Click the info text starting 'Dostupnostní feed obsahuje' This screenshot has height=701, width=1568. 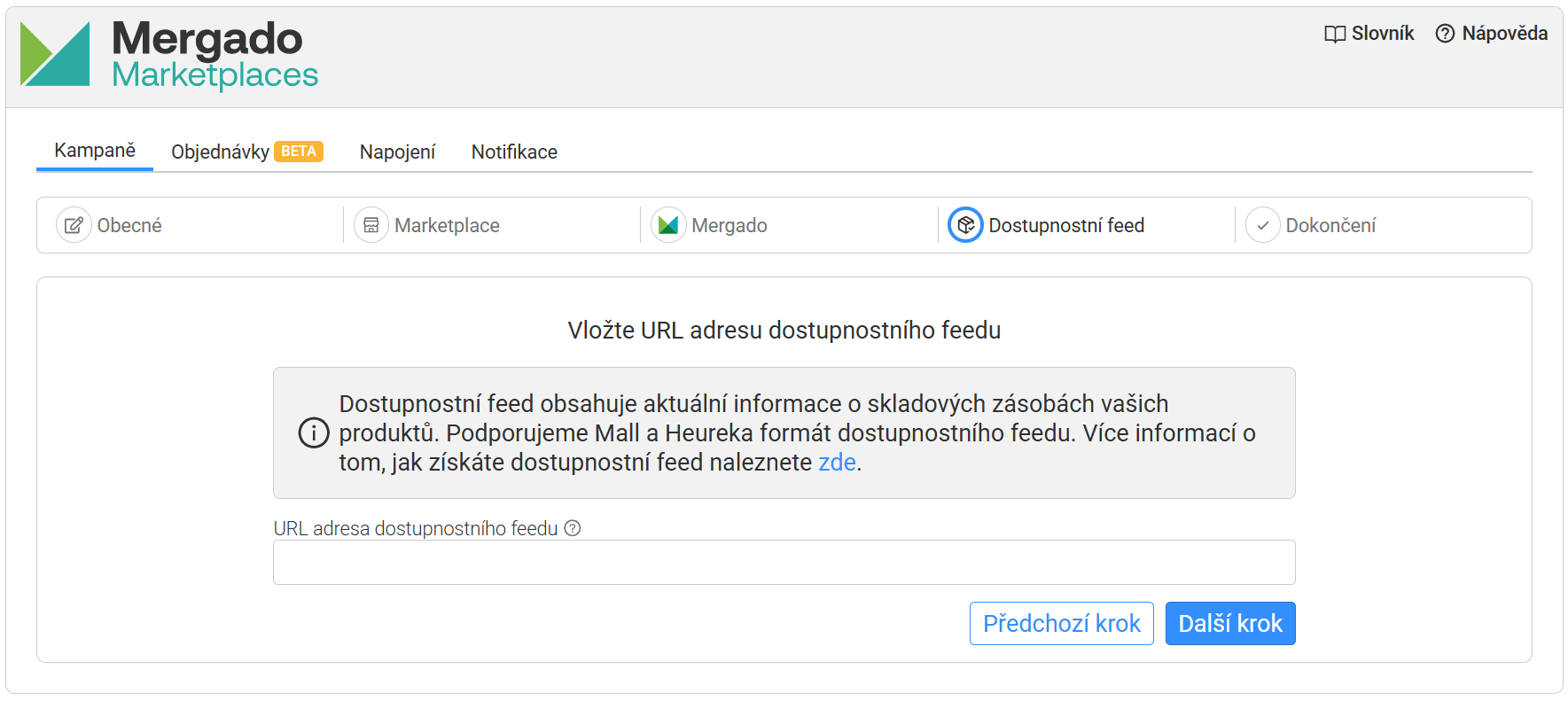797,432
